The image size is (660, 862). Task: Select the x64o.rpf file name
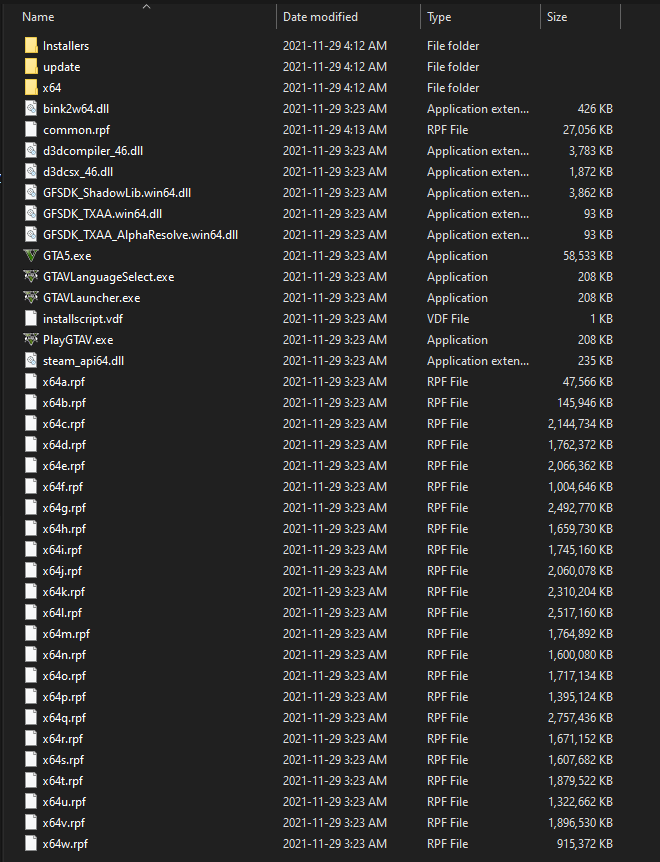[x=64, y=676]
